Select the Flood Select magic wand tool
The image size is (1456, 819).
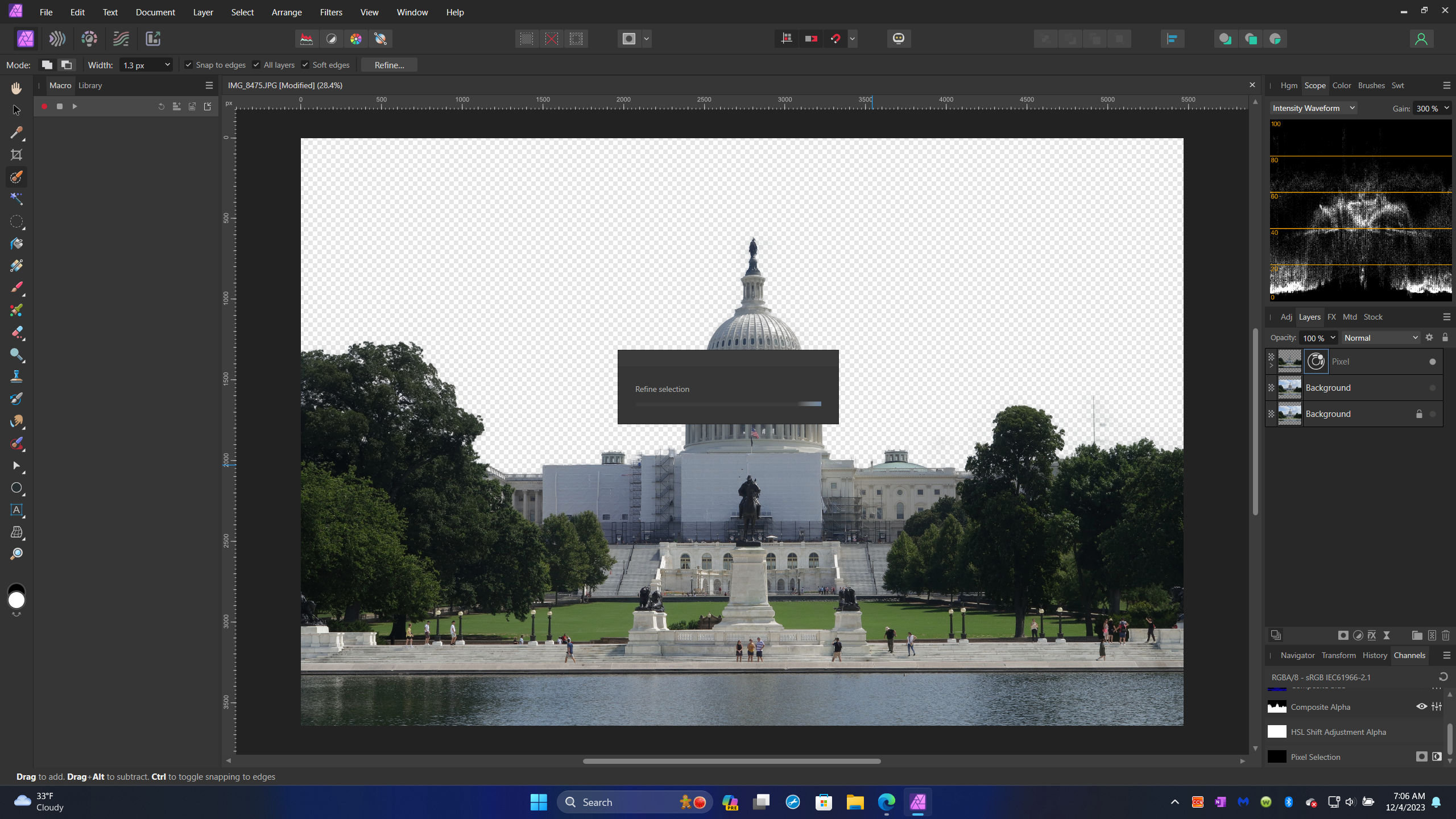pos(16,198)
